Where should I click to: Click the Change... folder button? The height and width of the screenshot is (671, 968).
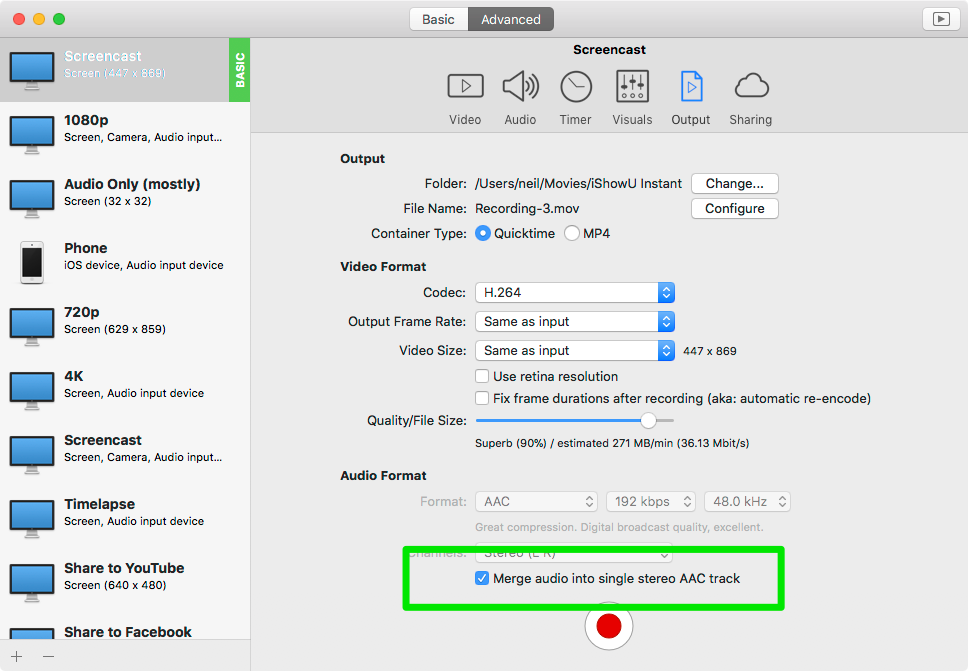point(734,184)
